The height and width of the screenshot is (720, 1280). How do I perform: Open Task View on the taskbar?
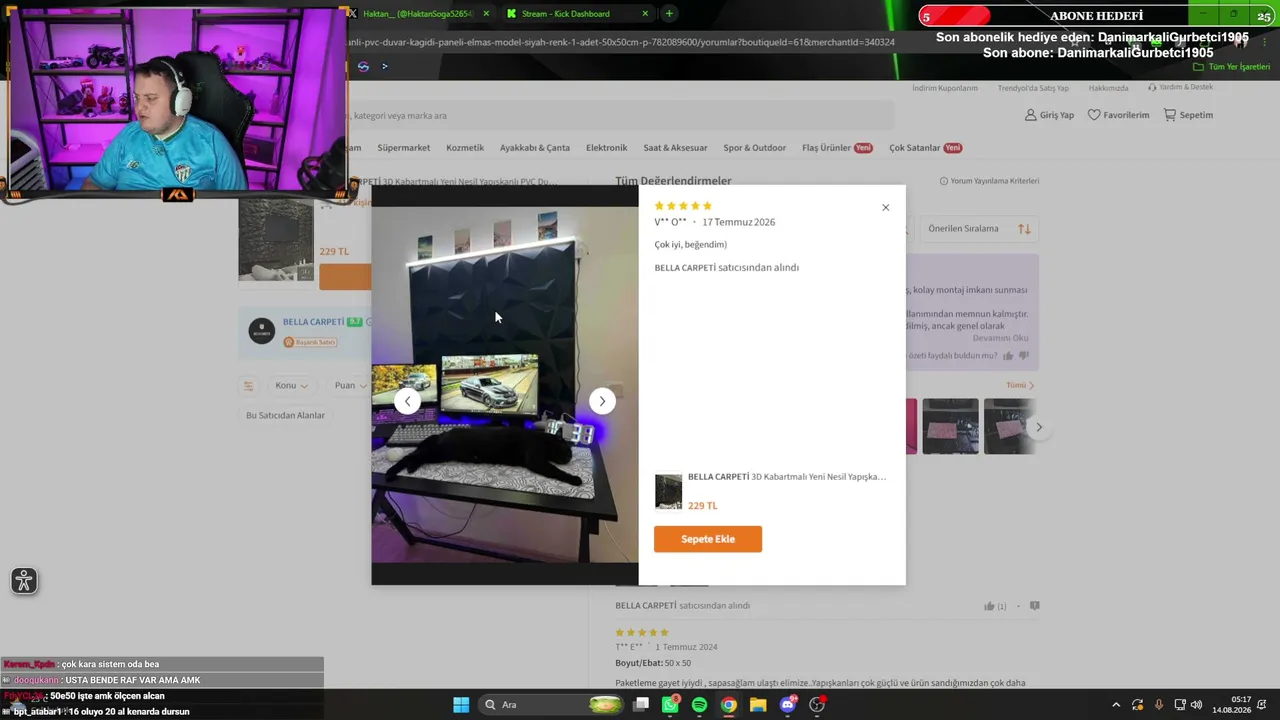[x=641, y=705]
